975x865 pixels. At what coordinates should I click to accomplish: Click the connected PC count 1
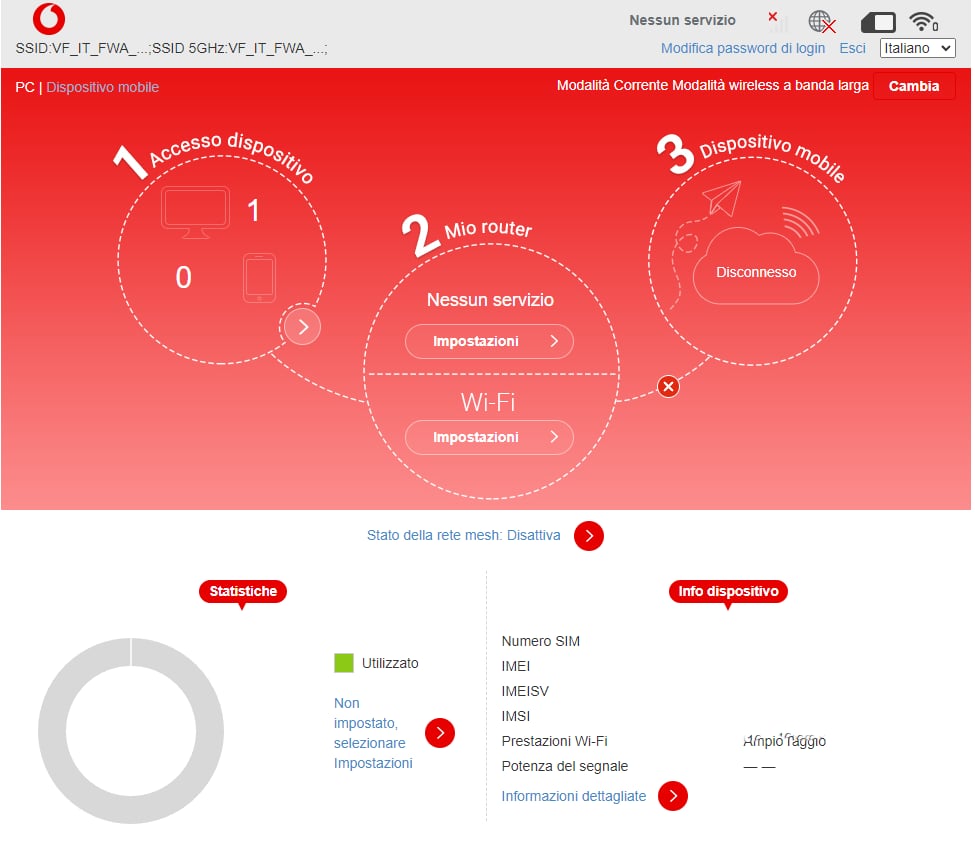pos(253,211)
